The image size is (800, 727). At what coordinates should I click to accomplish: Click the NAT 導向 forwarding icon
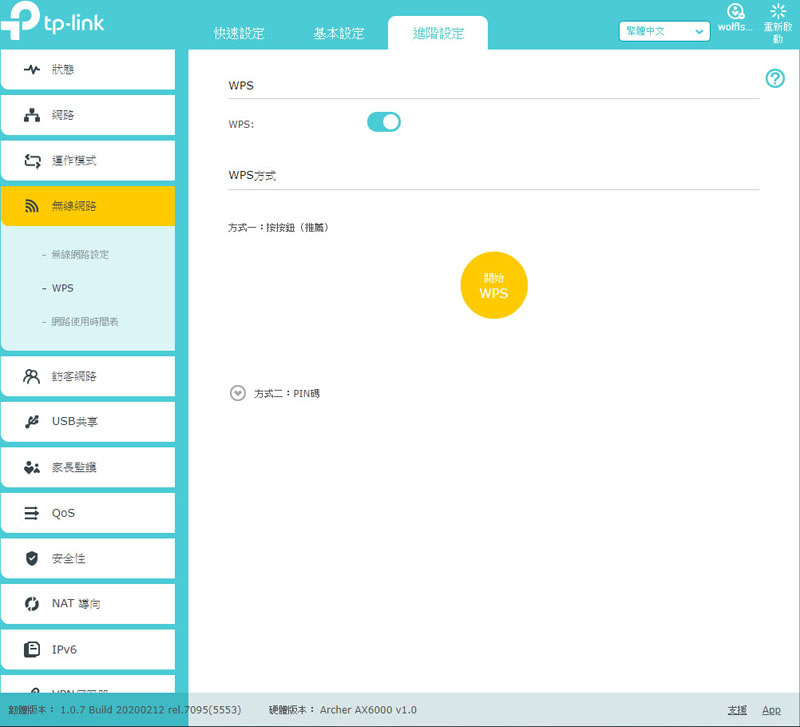point(32,604)
